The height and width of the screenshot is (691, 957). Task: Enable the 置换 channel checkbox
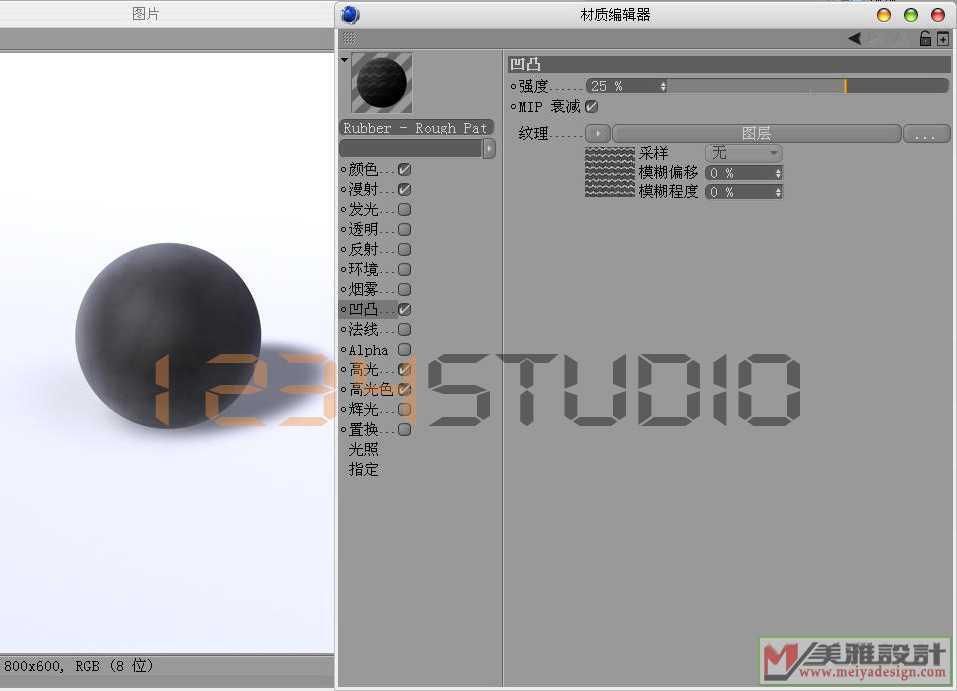pos(404,429)
